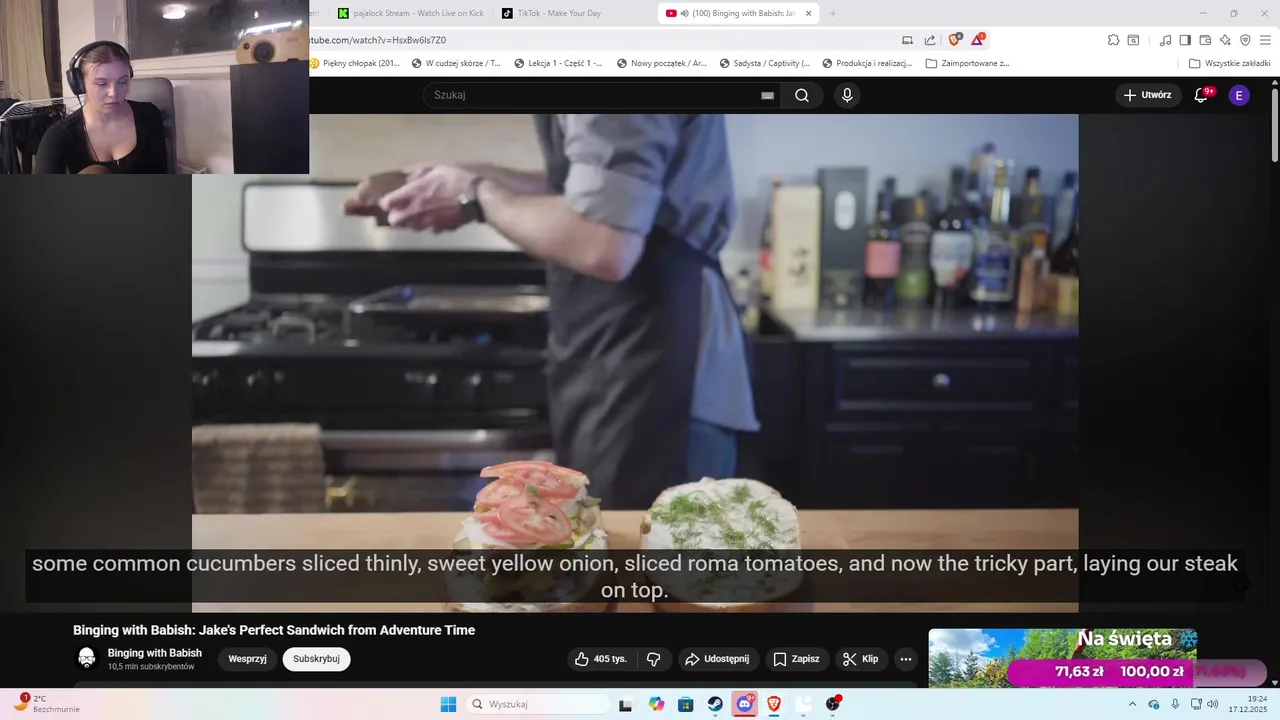The height and width of the screenshot is (720, 1280).
Task: Dislike the video with thumbs down icon
Action: click(654, 659)
